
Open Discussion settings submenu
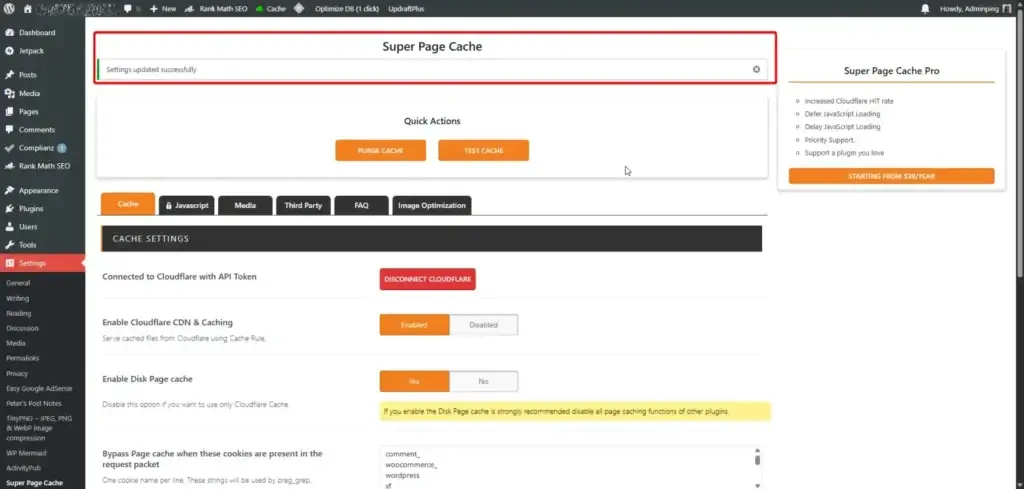click(22, 328)
